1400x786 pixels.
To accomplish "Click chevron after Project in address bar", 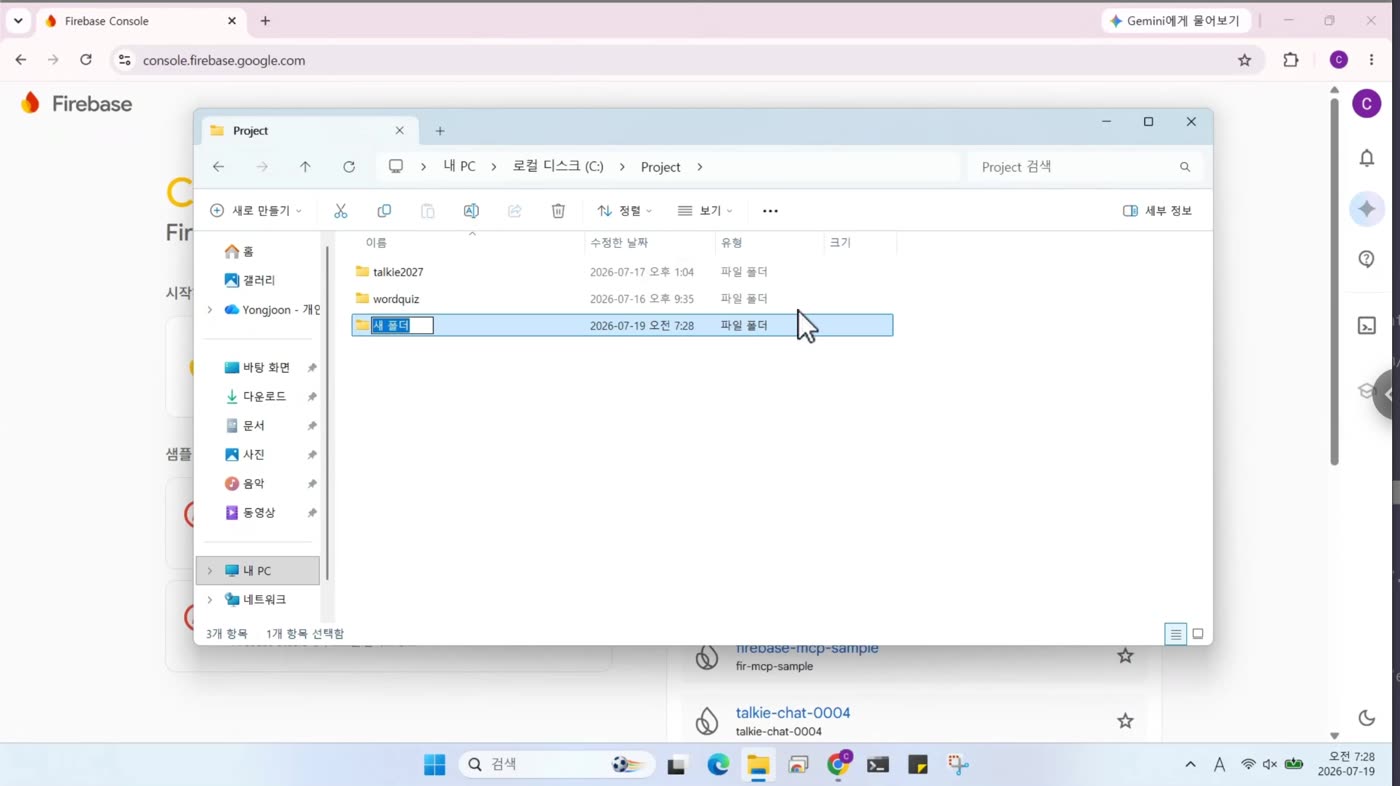I will click(x=699, y=167).
